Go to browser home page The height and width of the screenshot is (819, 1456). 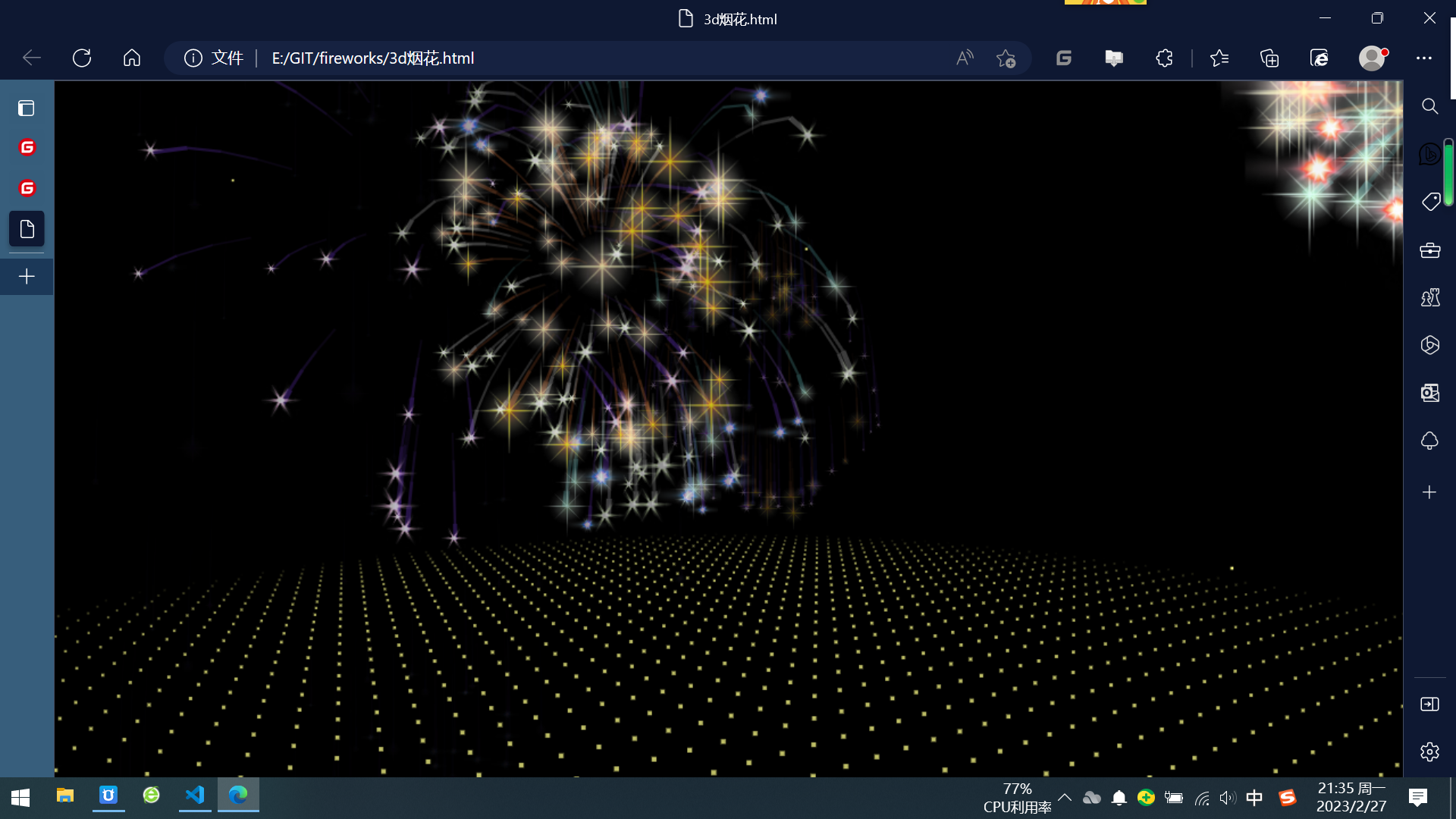(x=132, y=58)
